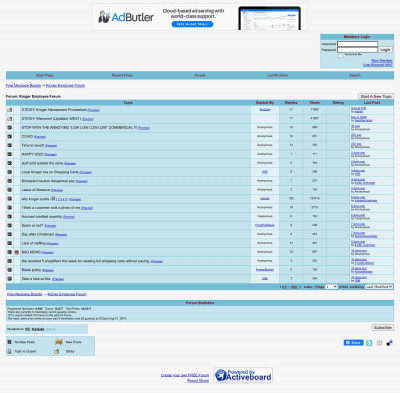Open Search in the navigation bar
Image resolution: width=400 pixels, height=393 pixels.
click(355, 75)
